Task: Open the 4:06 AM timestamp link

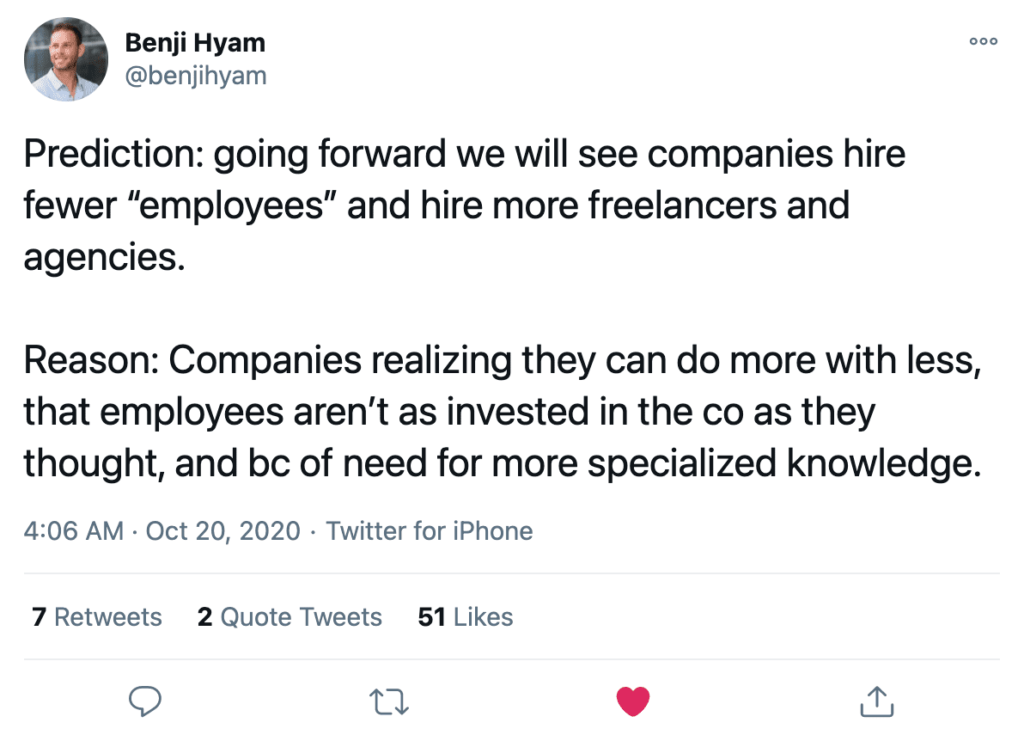Action: [x=73, y=531]
